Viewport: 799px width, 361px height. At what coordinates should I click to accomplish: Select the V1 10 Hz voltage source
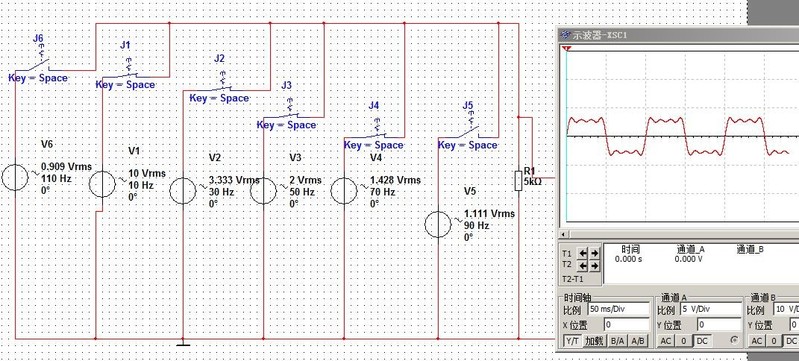pyautogui.click(x=102, y=184)
